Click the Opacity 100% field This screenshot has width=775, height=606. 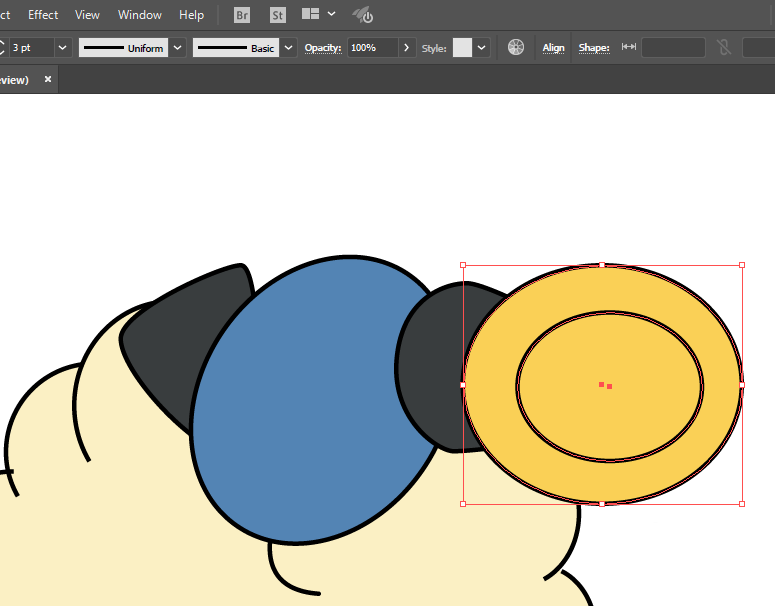tap(373, 48)
